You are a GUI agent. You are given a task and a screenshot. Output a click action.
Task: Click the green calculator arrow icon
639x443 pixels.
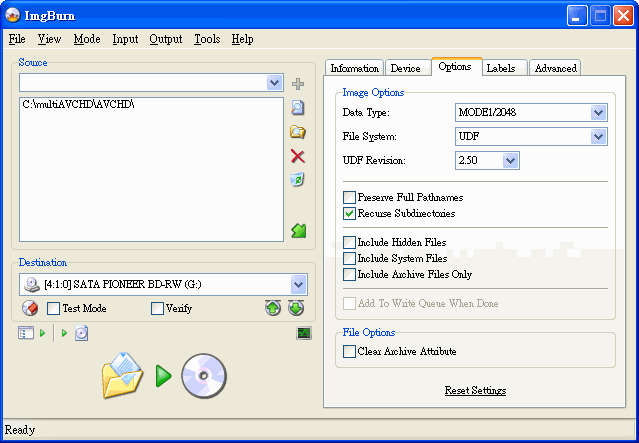click(298, 231)
